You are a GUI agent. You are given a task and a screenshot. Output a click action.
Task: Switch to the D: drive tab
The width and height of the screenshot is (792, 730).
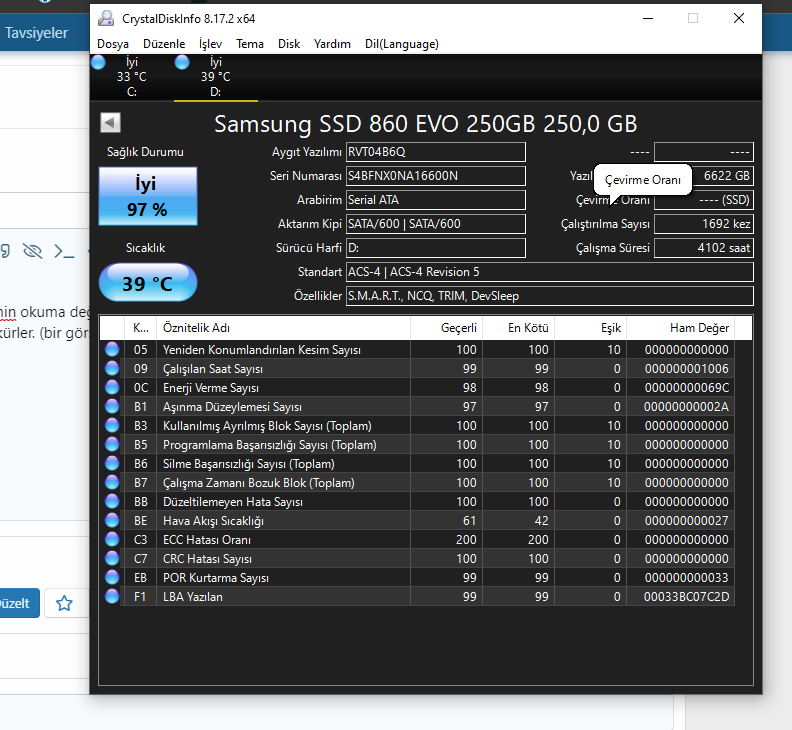(215, 77)
